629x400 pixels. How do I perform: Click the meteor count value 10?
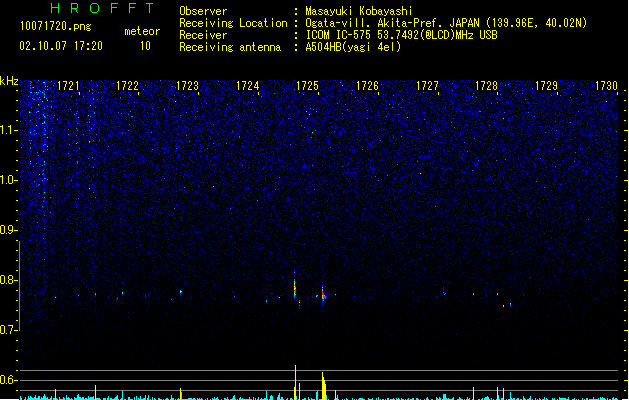[145, 46]
